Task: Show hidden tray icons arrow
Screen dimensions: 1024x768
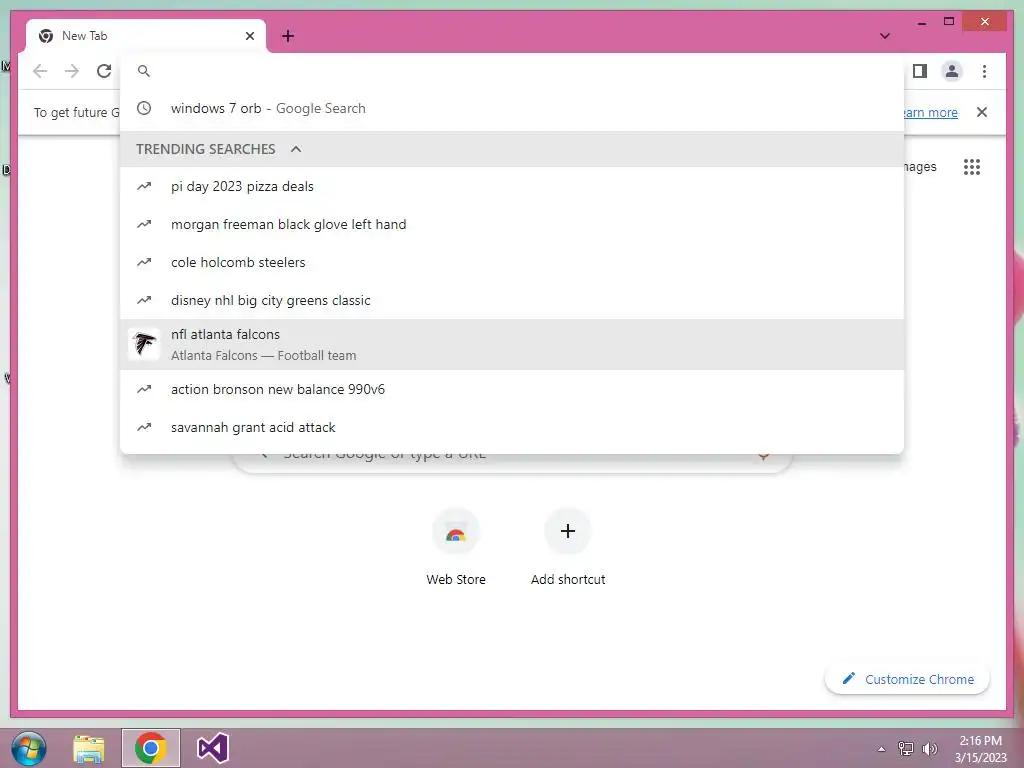Action: [881, 749]
